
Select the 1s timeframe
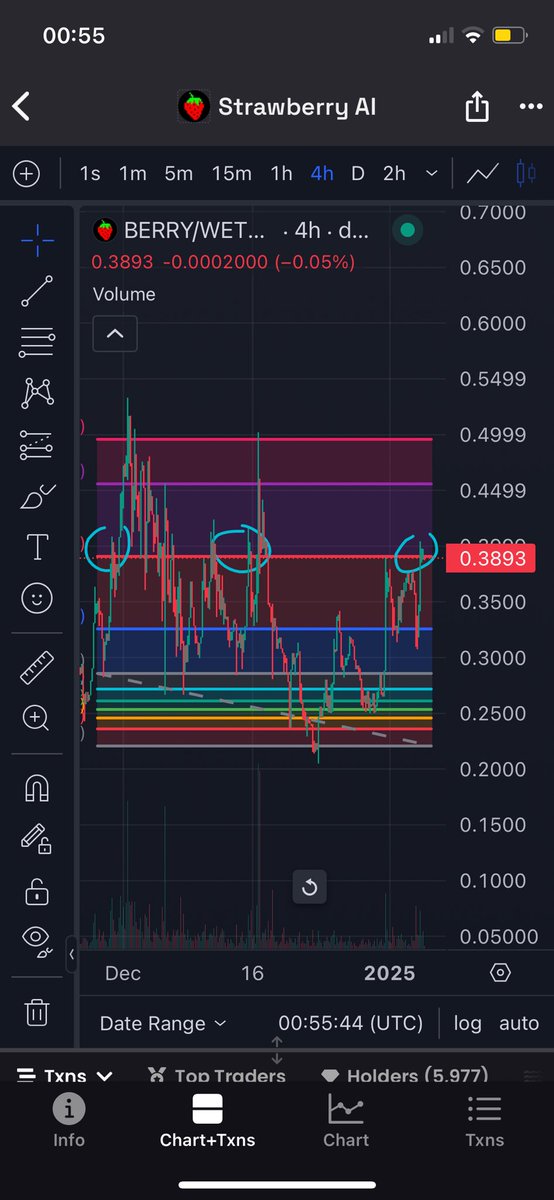90,173
